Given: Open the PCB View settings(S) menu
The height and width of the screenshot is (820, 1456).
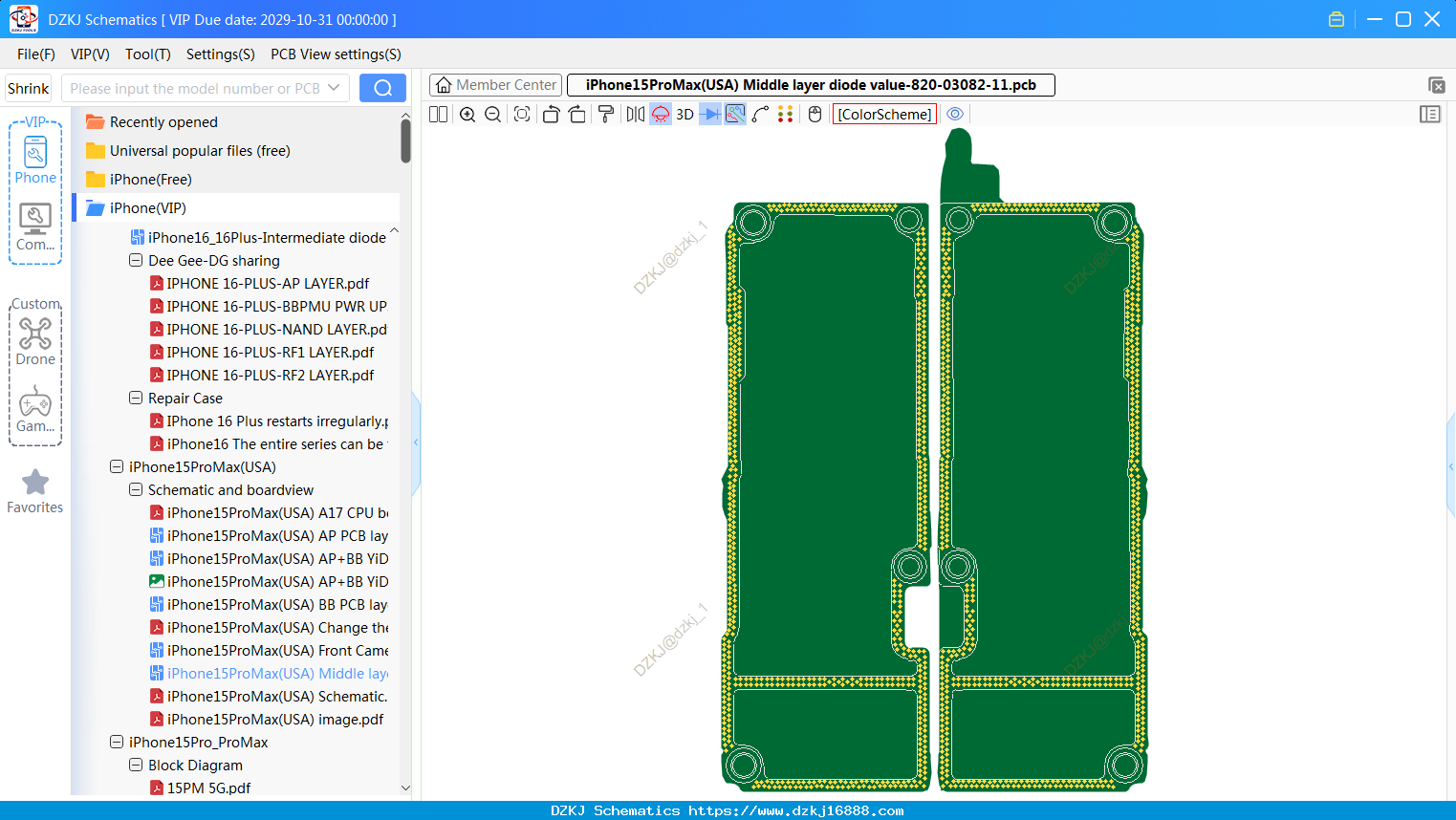Looking at the screenshot, I should click(336, 54).
